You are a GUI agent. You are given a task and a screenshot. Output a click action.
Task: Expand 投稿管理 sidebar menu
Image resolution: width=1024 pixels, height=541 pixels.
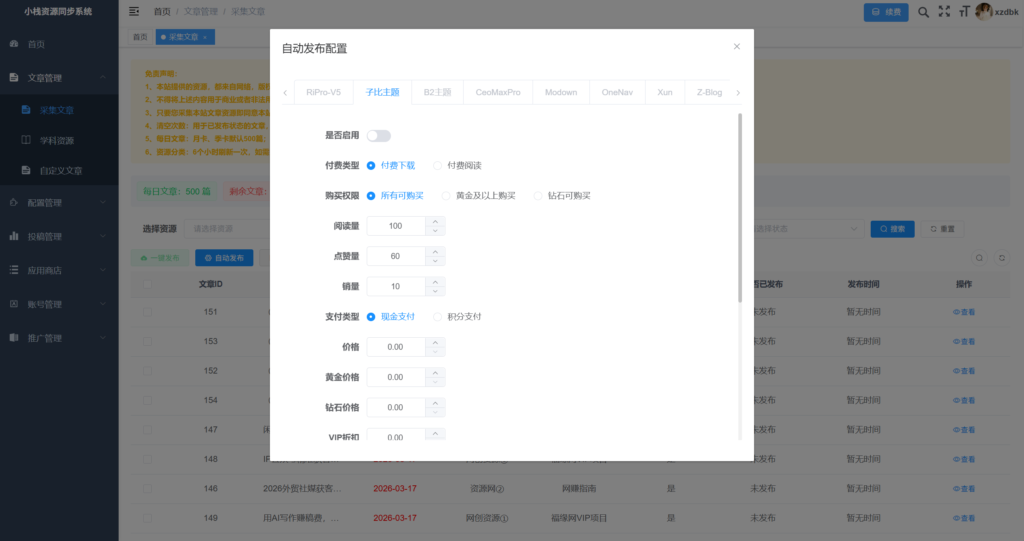click(59, 237)
